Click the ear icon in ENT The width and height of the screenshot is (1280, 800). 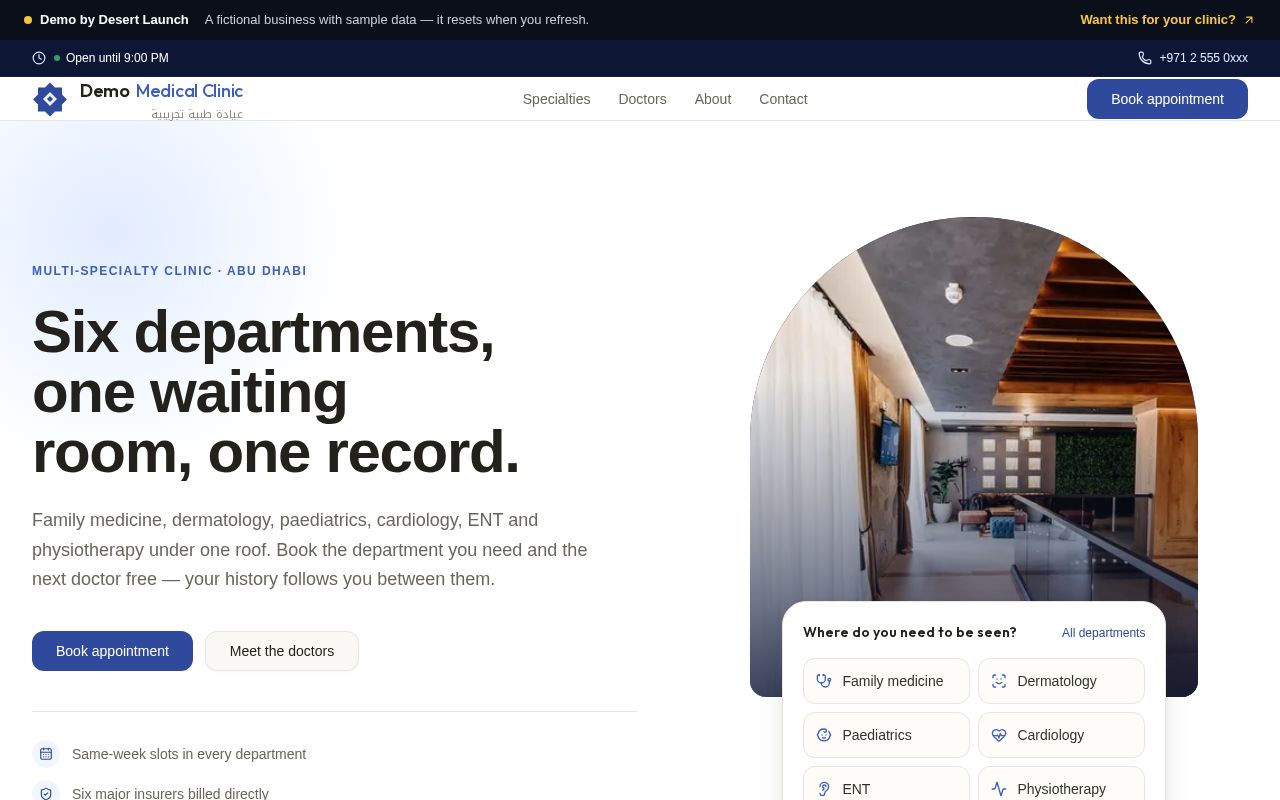point(824,789)
